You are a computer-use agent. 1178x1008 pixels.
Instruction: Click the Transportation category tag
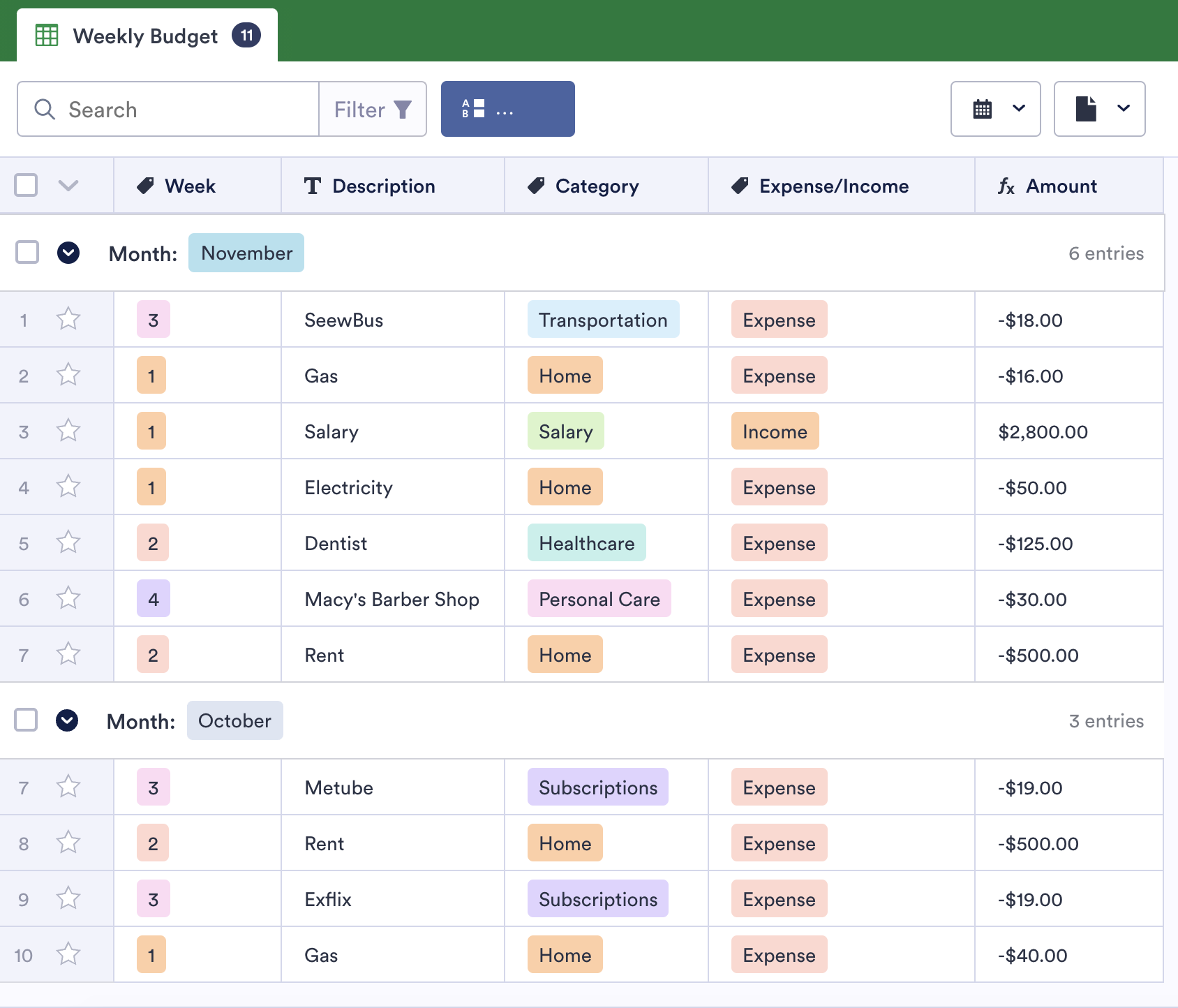tap(603, 320)
